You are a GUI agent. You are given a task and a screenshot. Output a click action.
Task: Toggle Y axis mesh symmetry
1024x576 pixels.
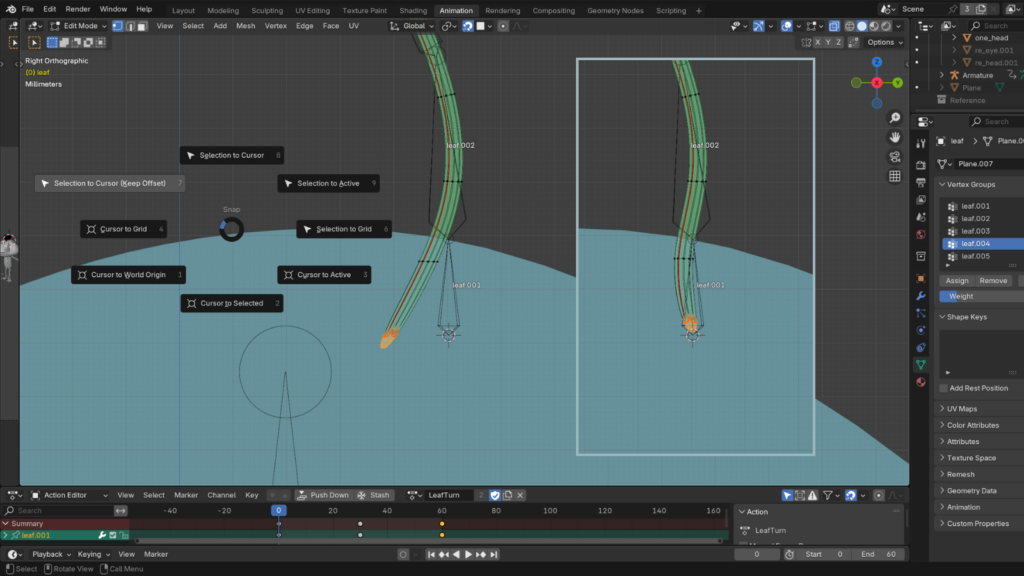[828, 42]
